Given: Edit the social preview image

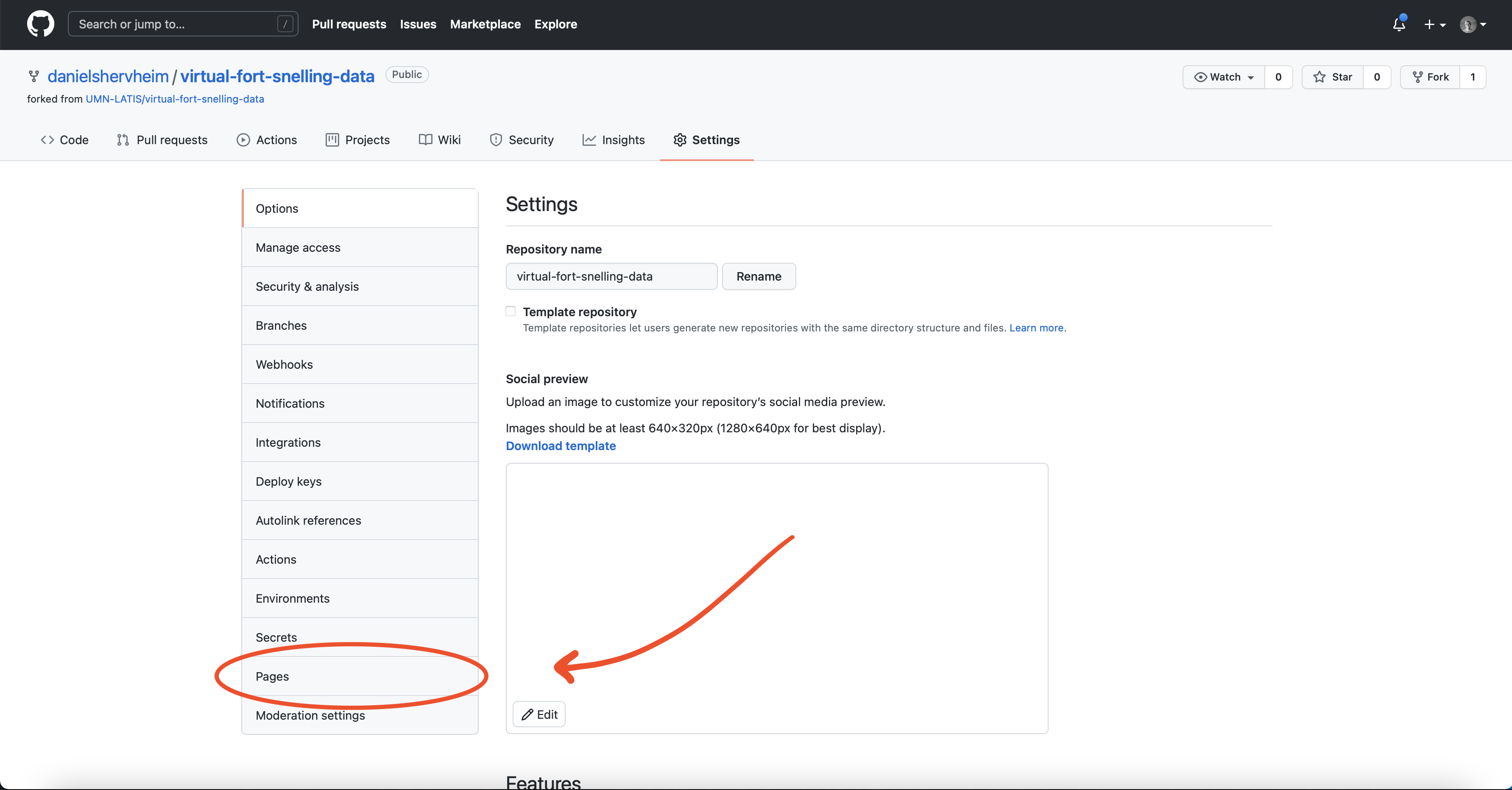Looking at the screenshot, I should [x=539, y=714].
